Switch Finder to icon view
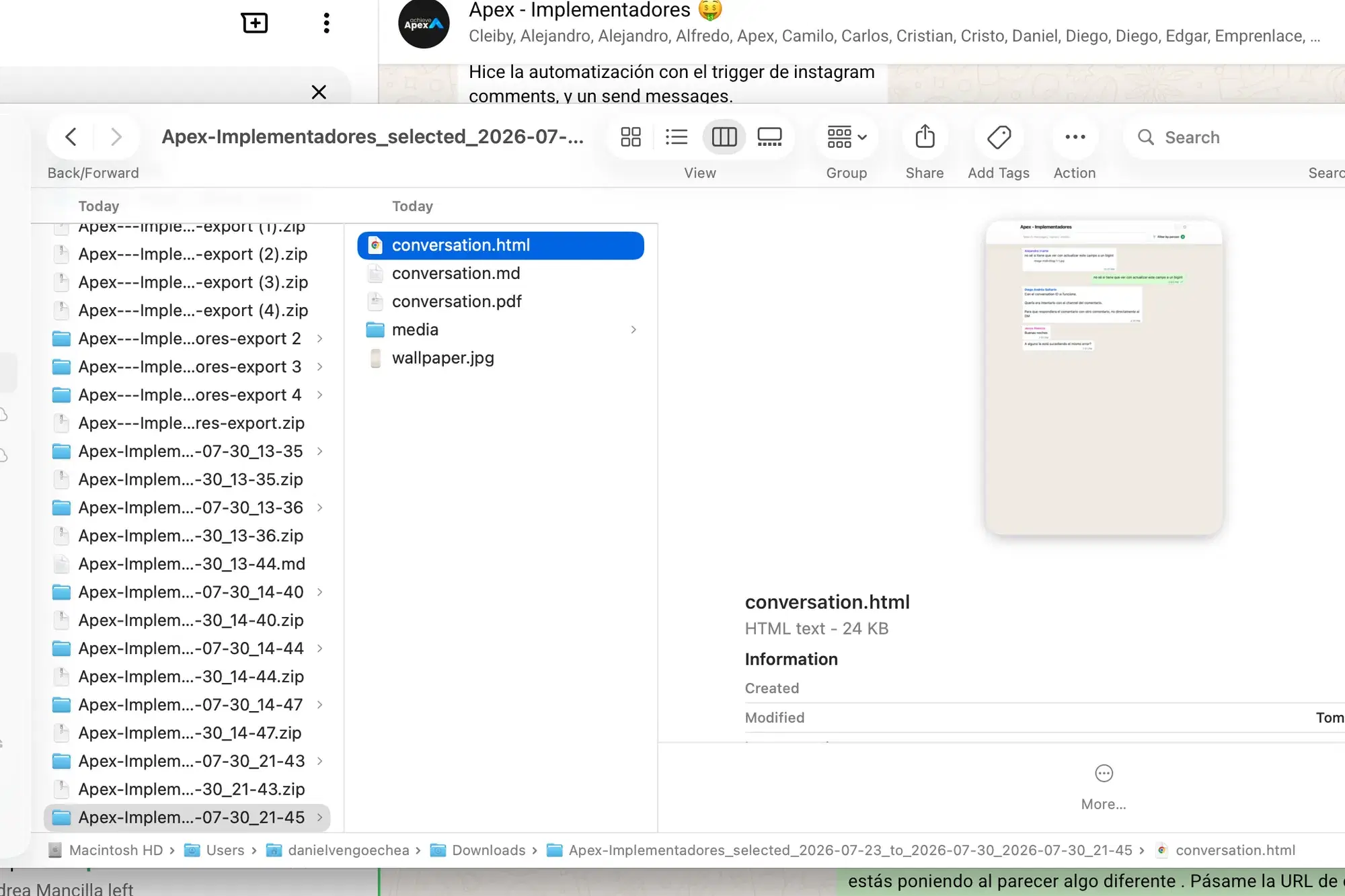Screen dimensions: 1345x896 (631, 137)
